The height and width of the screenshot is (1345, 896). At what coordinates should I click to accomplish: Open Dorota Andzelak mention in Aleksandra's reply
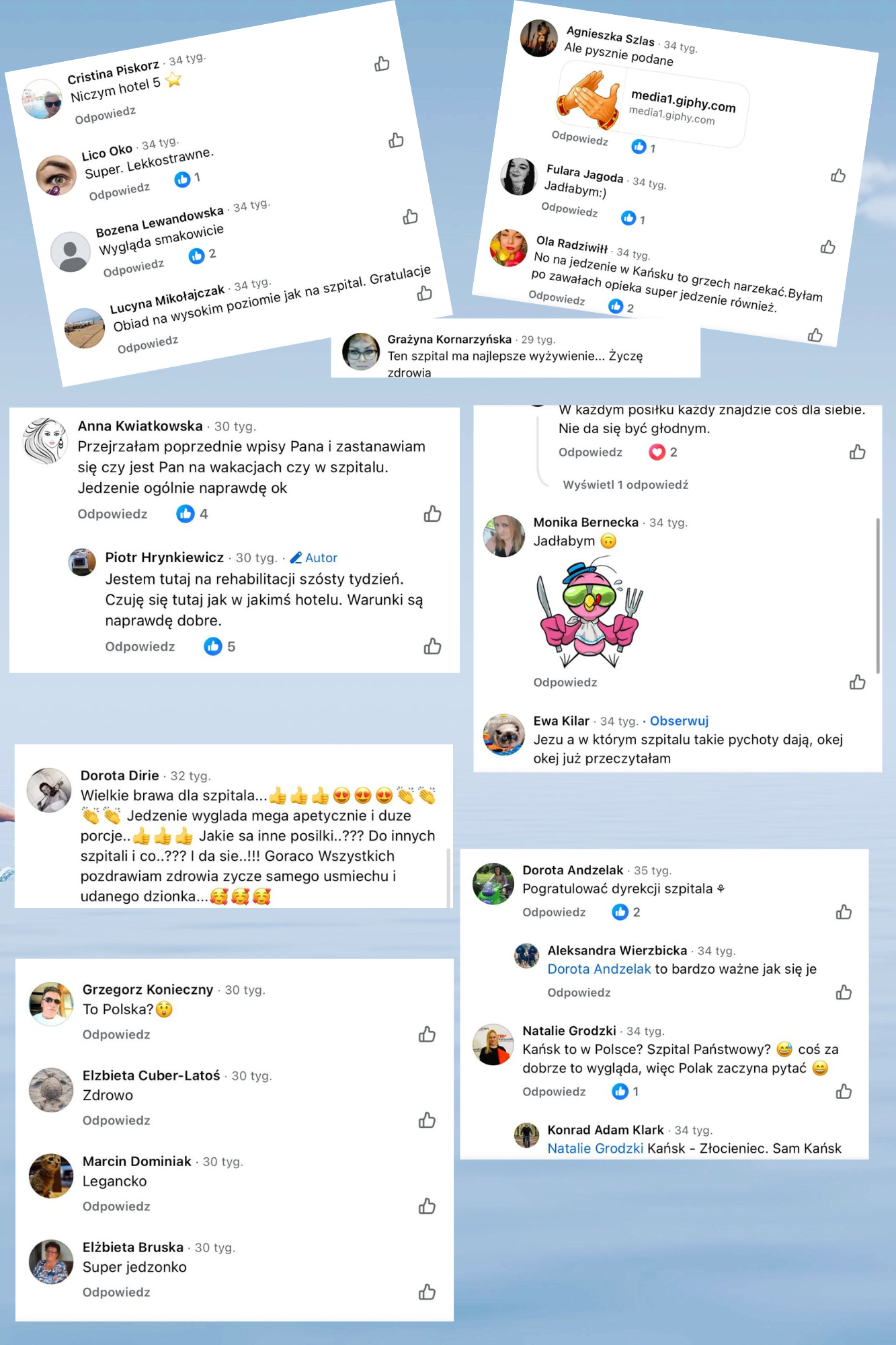pos(599,969)
